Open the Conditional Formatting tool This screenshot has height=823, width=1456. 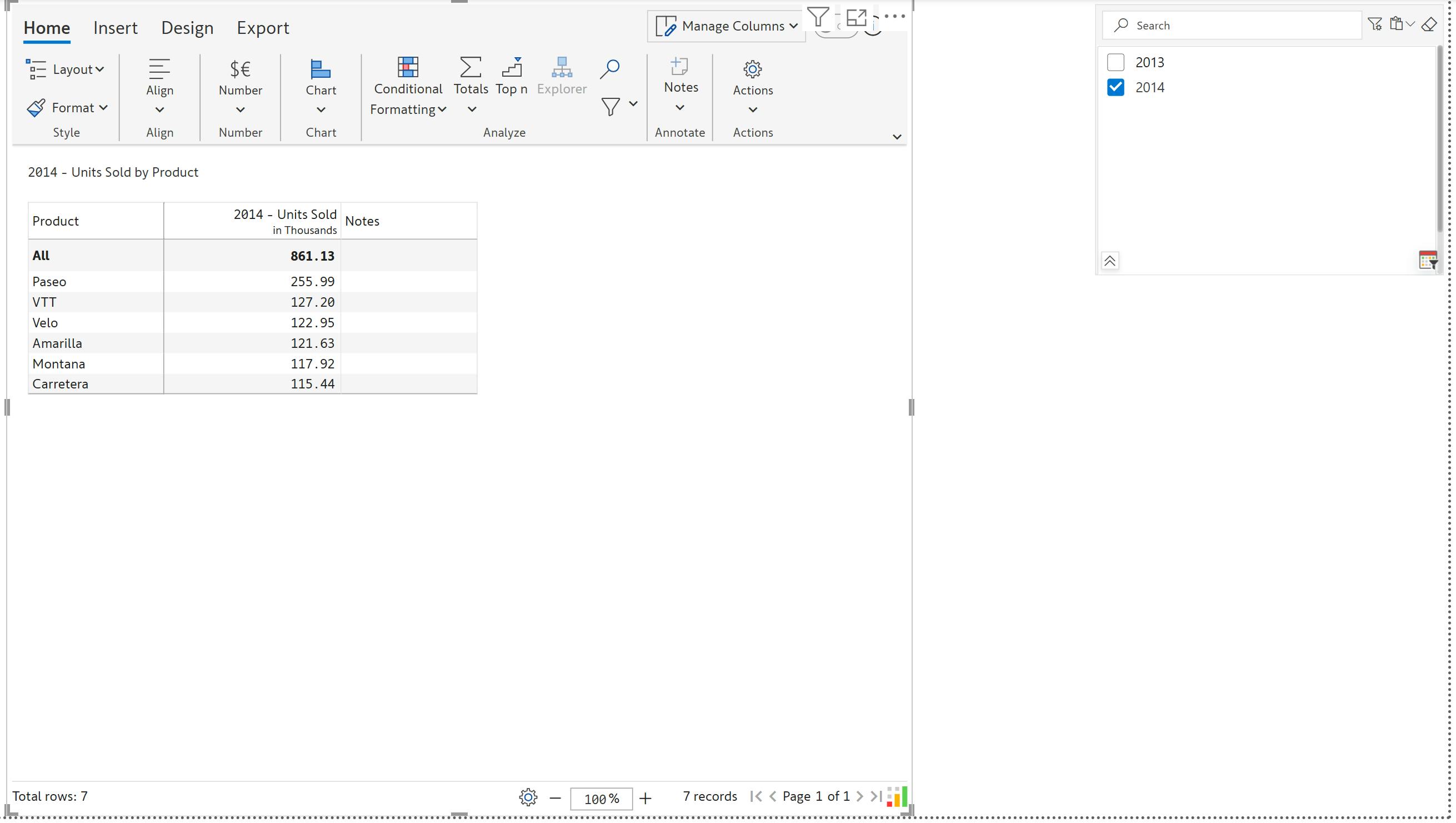(408, 86)
